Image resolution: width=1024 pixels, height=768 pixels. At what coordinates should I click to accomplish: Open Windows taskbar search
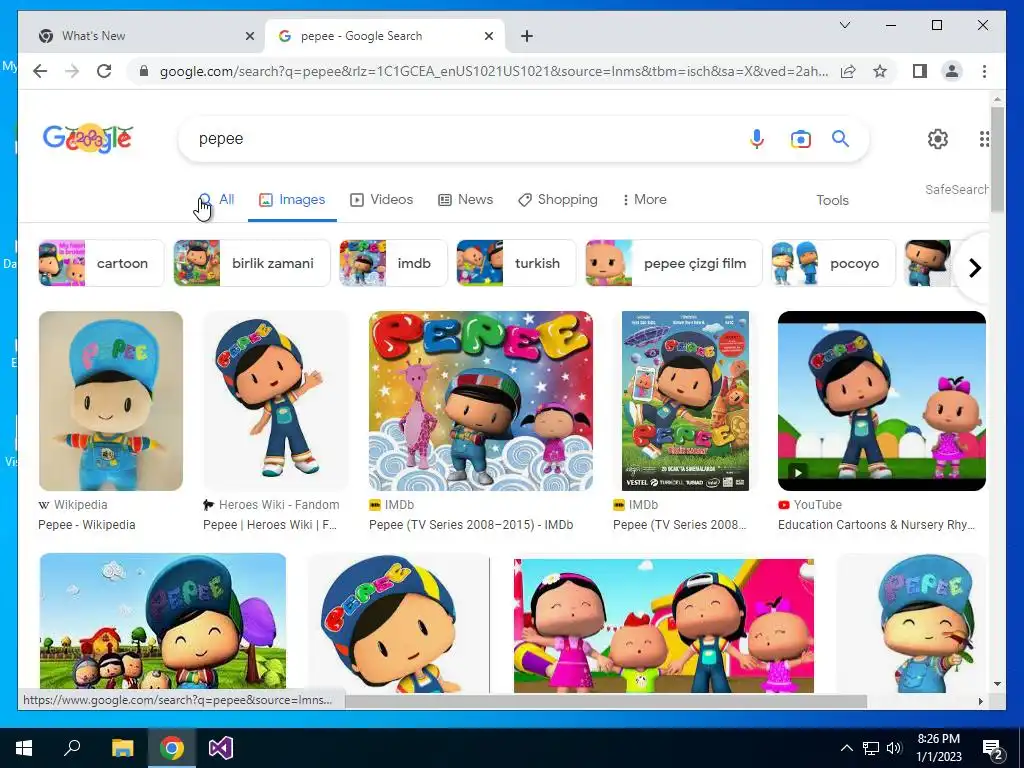[x=72, y=748]
